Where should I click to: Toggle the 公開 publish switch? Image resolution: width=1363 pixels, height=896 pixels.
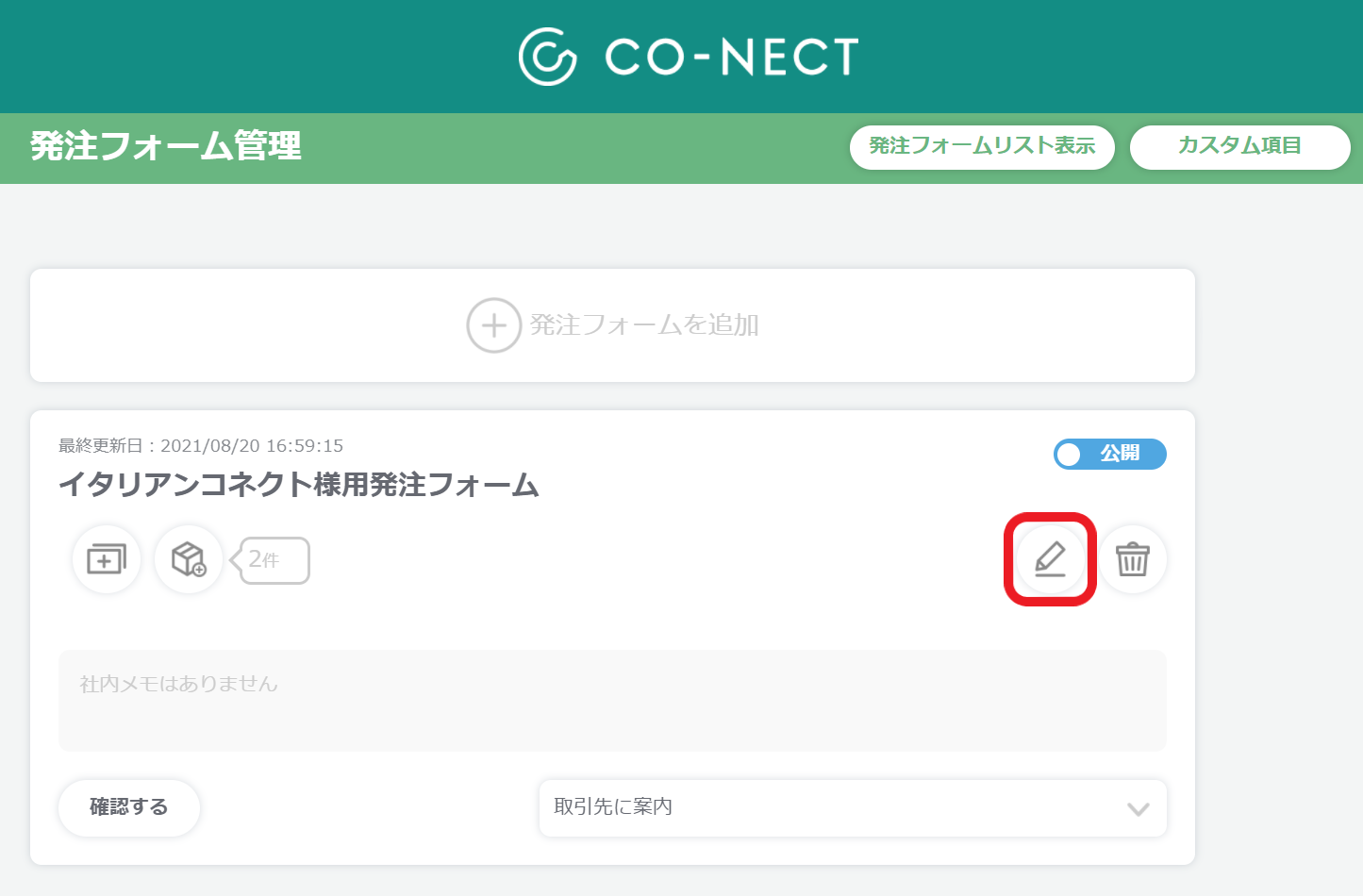(x=1110, y=454)
